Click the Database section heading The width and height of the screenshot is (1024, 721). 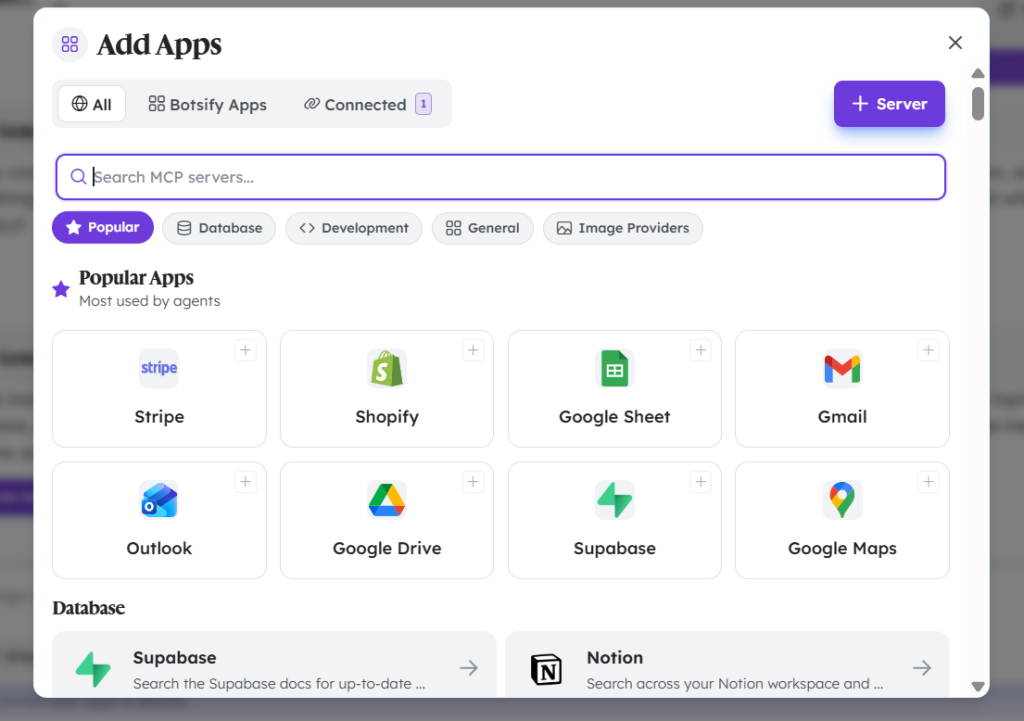(89, 608)
